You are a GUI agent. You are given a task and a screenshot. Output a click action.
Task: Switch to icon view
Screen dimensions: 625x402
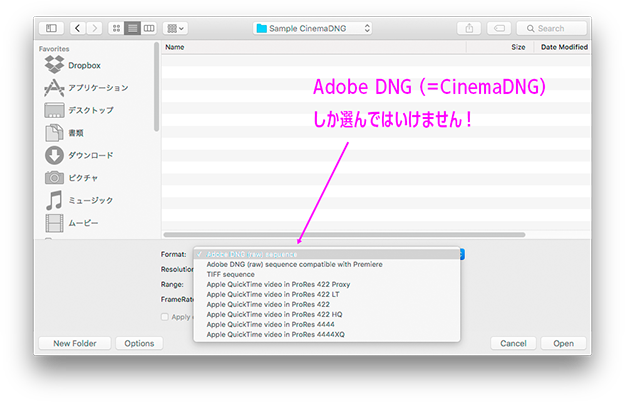119,28
